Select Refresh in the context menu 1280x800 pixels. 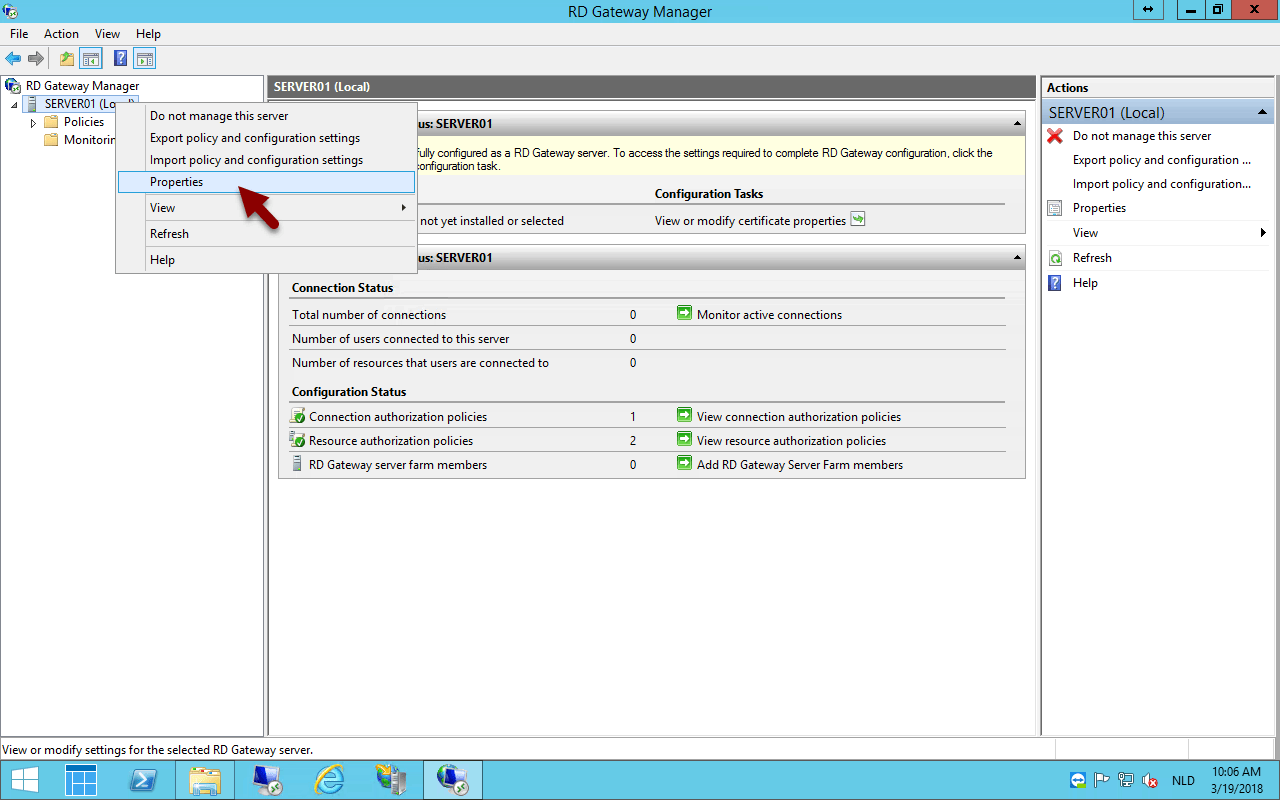[x=266, y=234]
